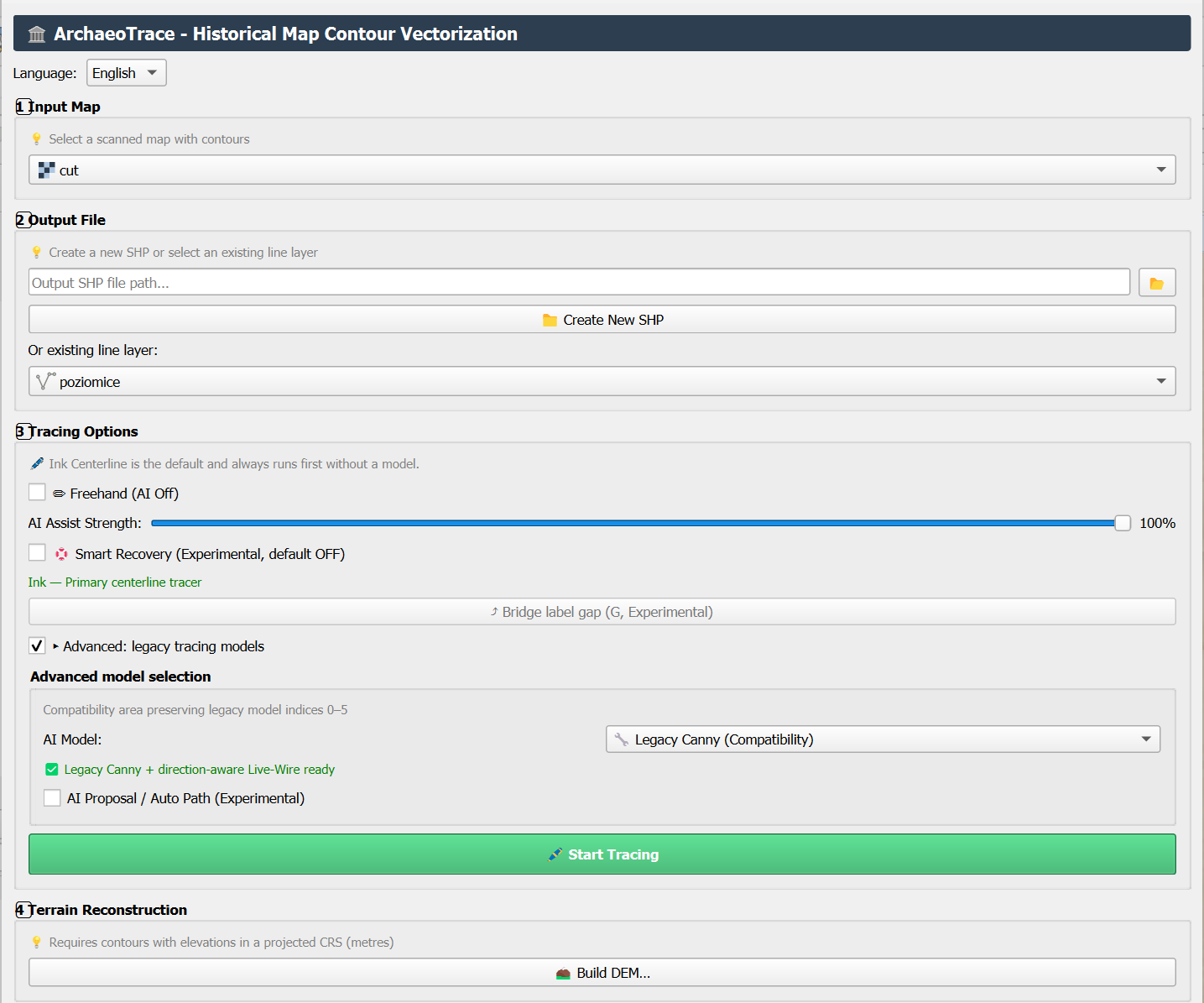Click the Build DEM... button
This screenshot has width=1204, height=1003.
(x=602, y=973)
